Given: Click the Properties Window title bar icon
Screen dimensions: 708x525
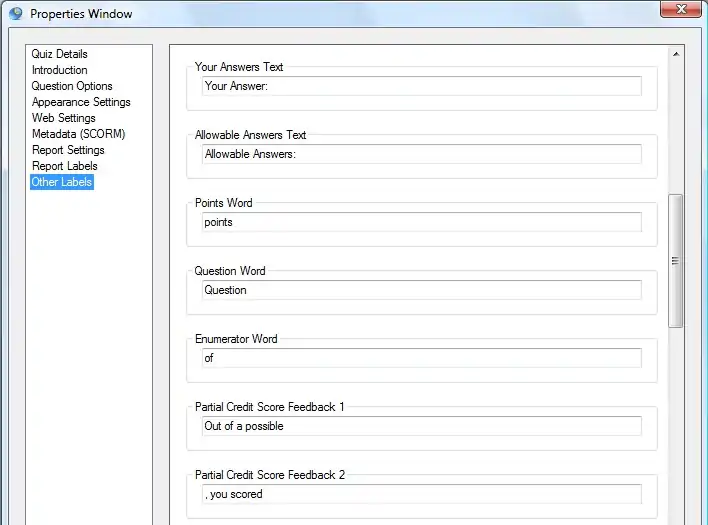Looking at the screenshot, I should pyautogui.click(x=15, y=14).
